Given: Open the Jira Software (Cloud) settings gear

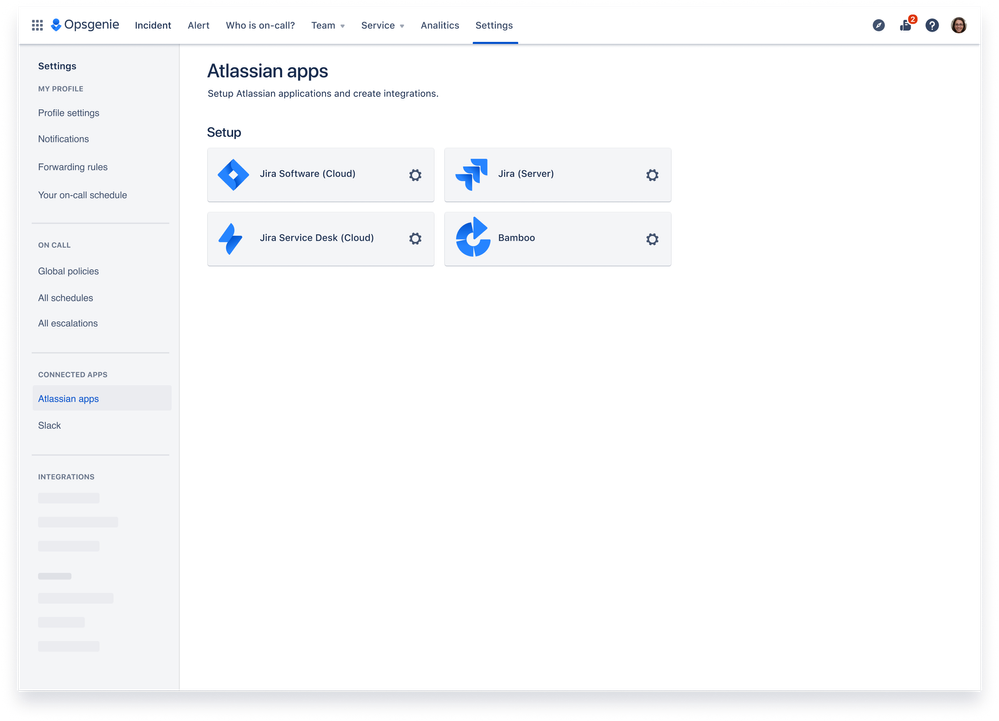Looking at the screenshot, I should (415, 175).
